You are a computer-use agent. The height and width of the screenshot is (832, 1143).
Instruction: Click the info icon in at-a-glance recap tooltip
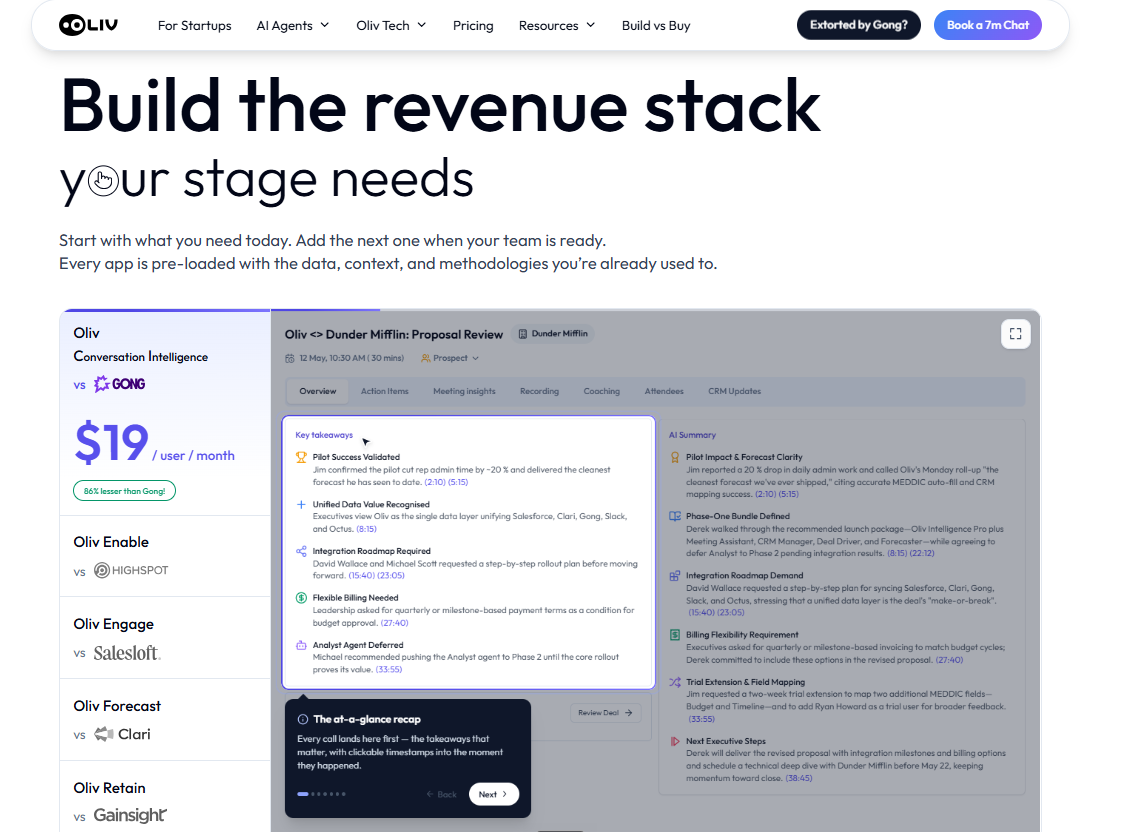tap(303, 719)
